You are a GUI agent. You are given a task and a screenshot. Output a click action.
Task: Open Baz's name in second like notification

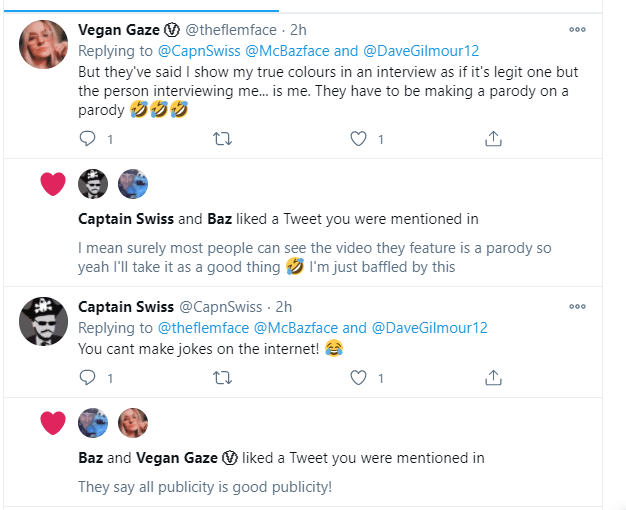(89, 458)
